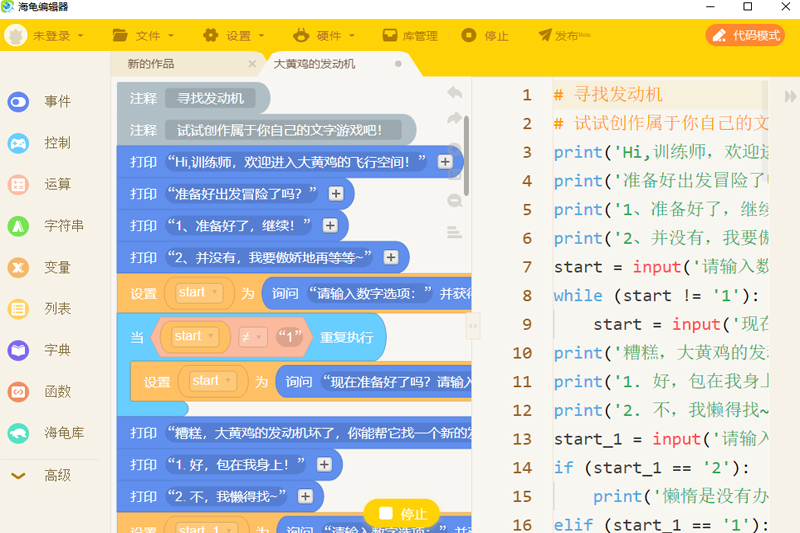Click 发布 (Publish) button
Image resolution: width=800 pixels, height=533 pixels.
point(564,36)
